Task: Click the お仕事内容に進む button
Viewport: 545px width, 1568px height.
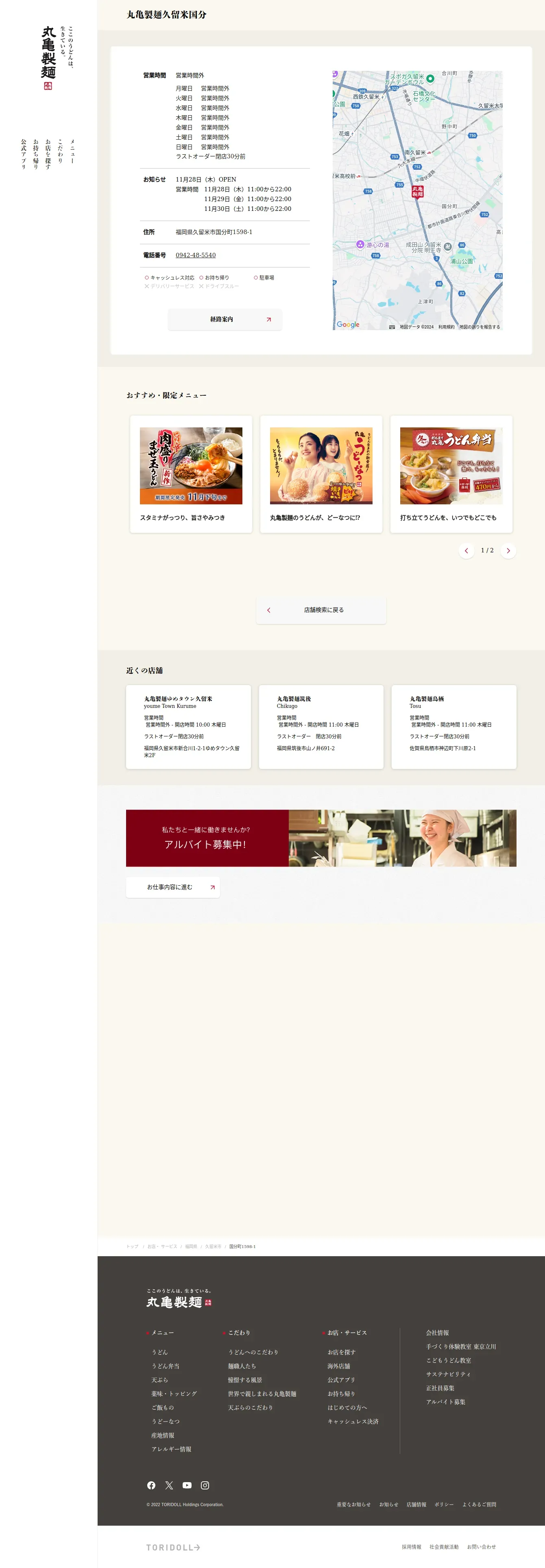Action: click(x=173, y=887)
